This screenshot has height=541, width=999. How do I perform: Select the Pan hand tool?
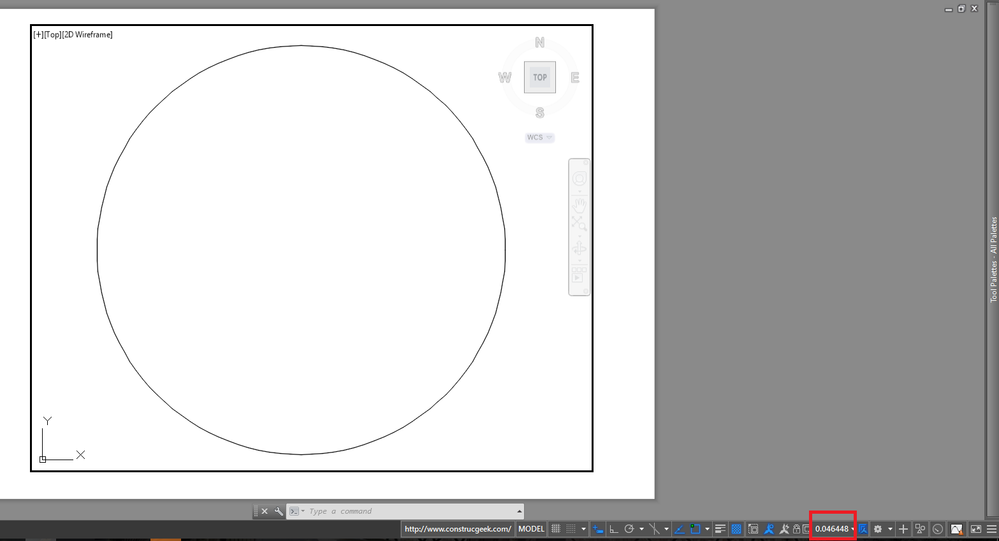(579, 205)
